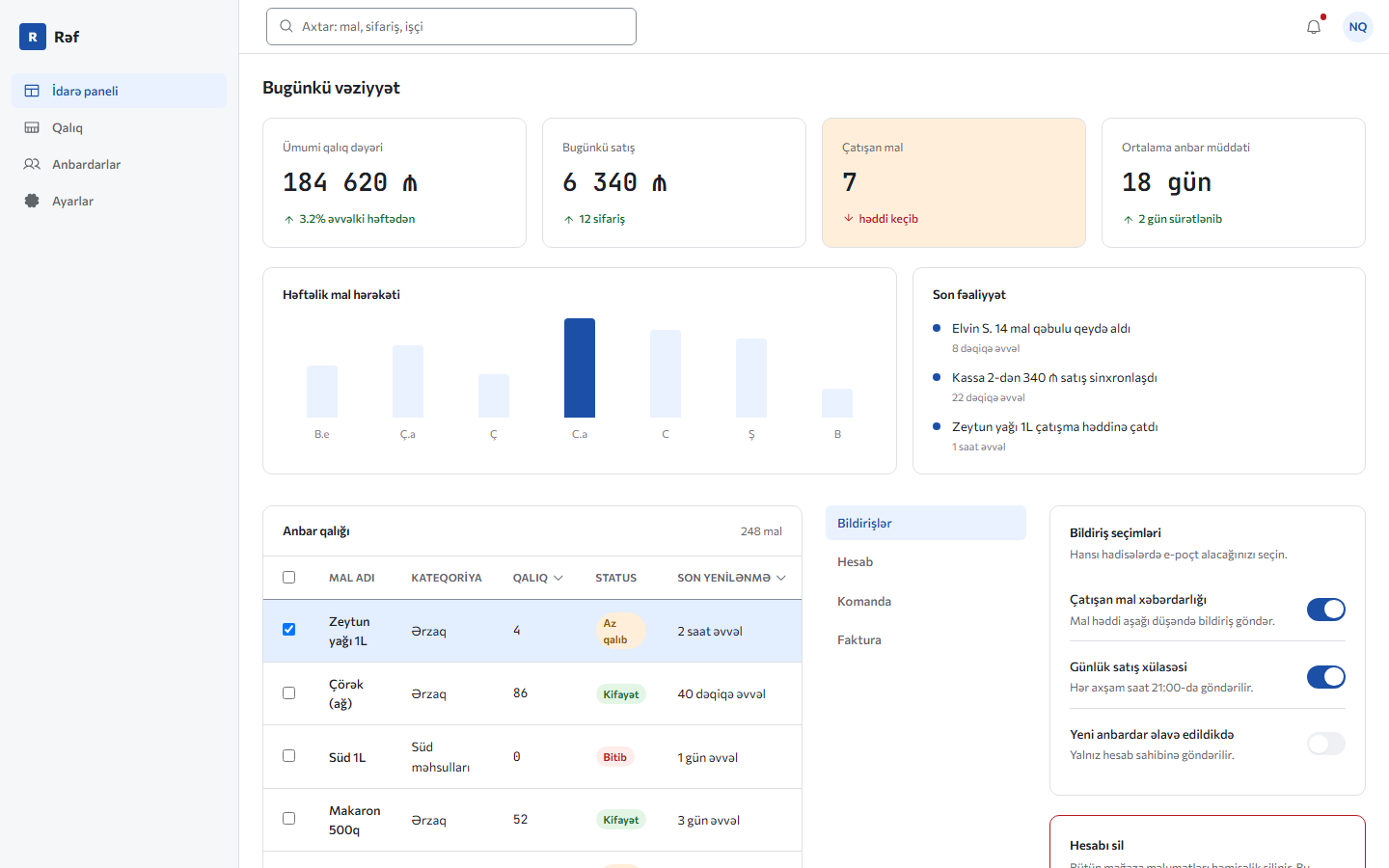Click the manat symbol beside 6 340

pos(660,182)
